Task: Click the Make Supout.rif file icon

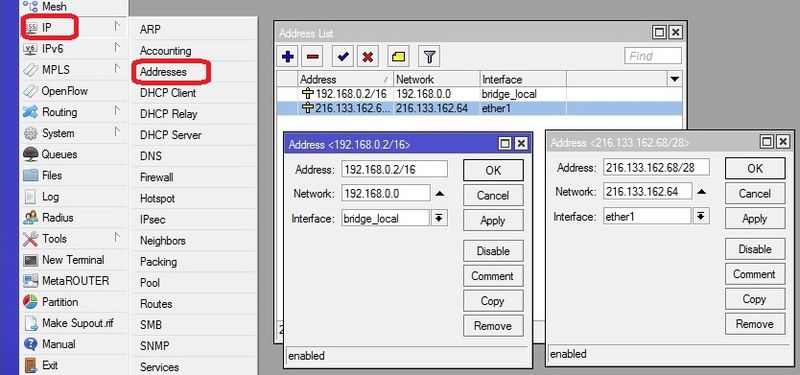Action: [31, 323]
